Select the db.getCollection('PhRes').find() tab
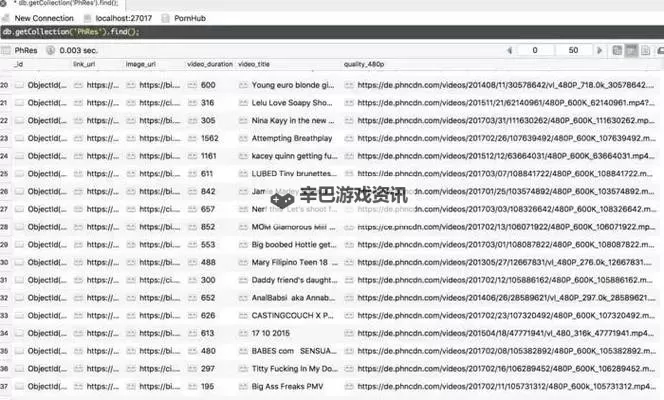Screen dimensions: 664x400 66,3
